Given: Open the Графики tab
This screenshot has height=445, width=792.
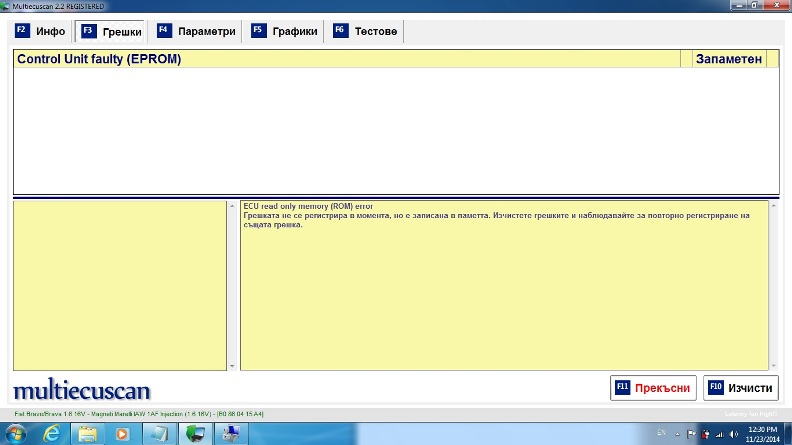Looking at the screenshot, I should click(285, 31).
